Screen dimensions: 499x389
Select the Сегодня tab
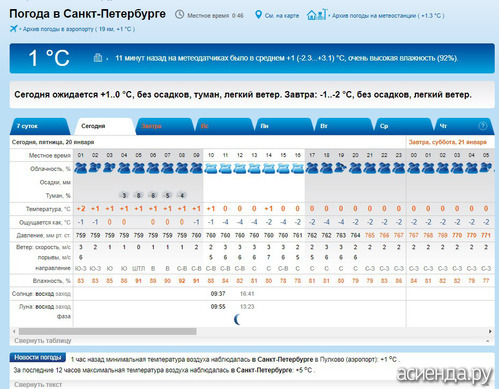105,126
